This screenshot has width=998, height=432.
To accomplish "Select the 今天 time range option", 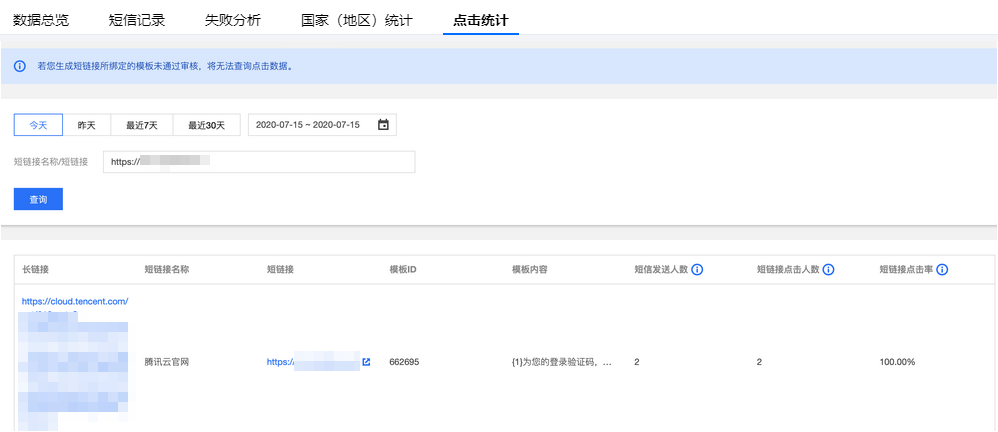I will (38, 125).
